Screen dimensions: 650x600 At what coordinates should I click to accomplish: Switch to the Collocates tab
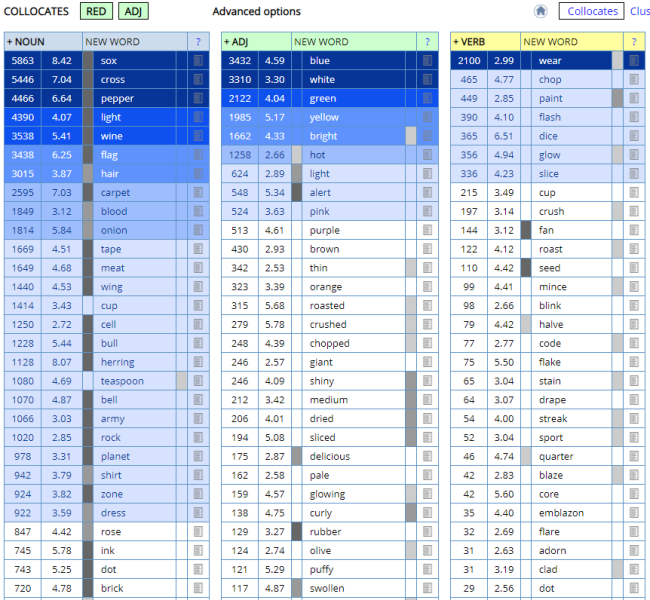click(592, 11)
